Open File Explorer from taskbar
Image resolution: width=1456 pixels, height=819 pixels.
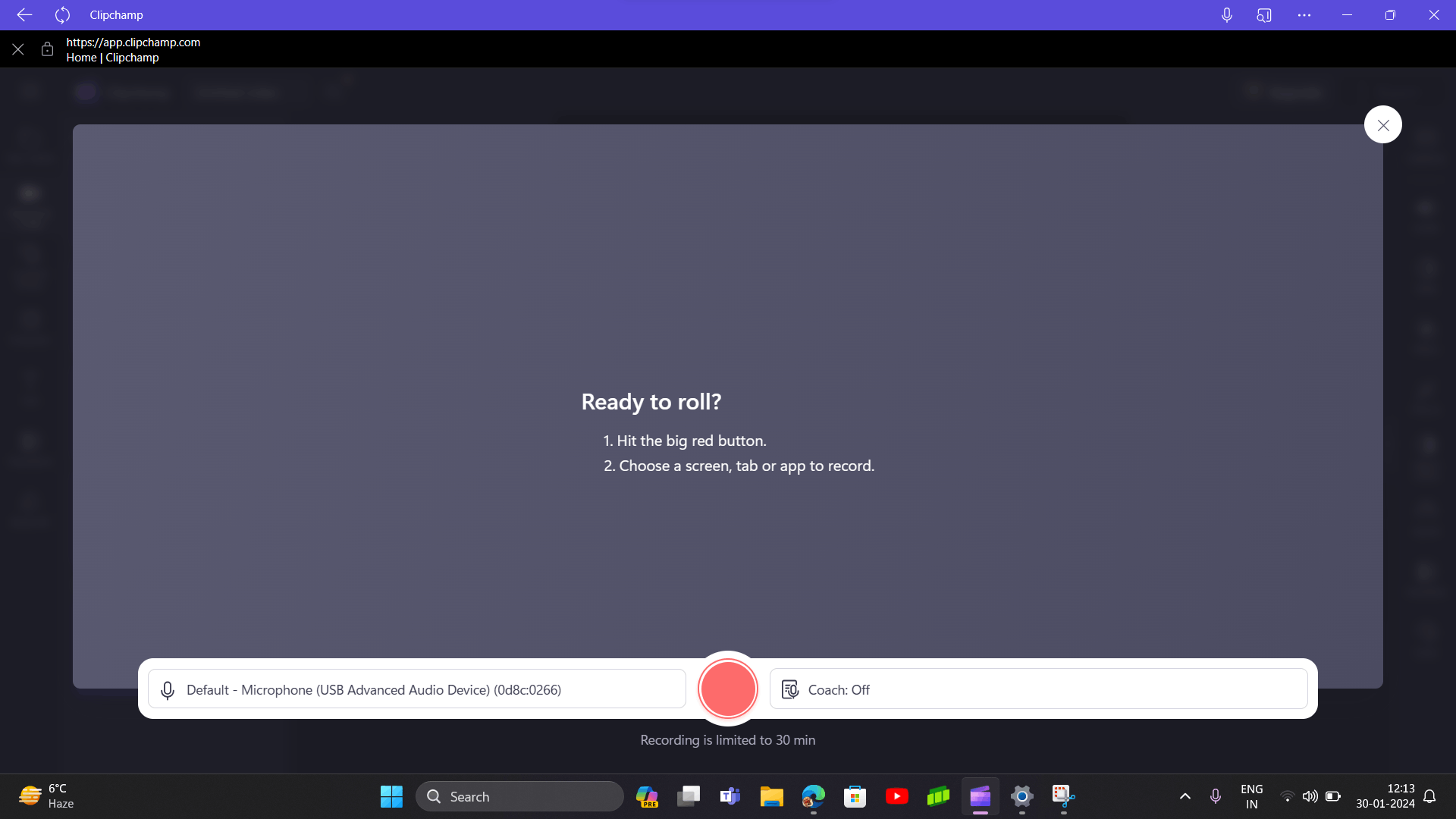click(x=771, y=796)
